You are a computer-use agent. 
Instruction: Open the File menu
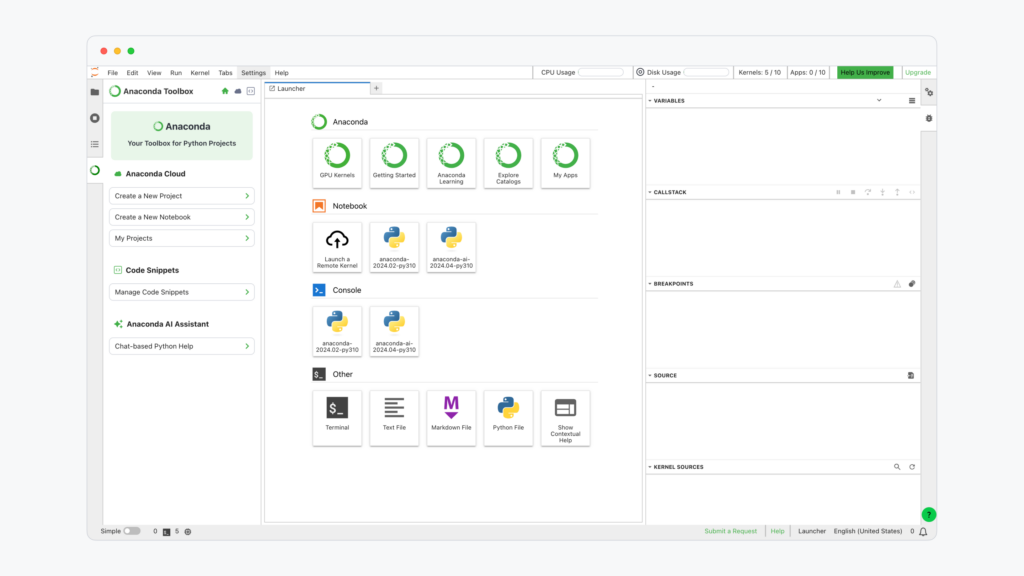(112, 73)
